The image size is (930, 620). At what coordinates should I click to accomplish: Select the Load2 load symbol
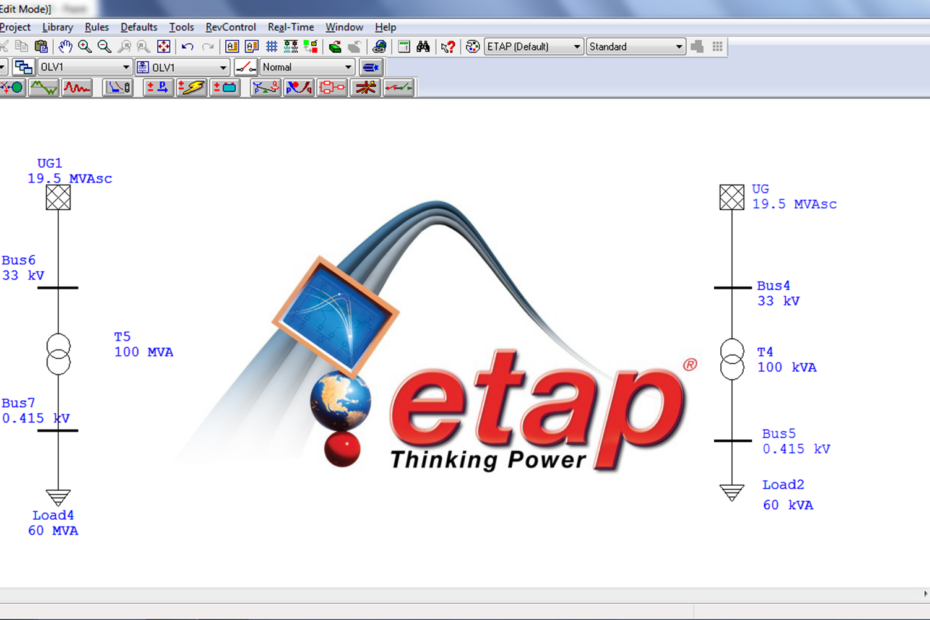[x=732, y=493]
